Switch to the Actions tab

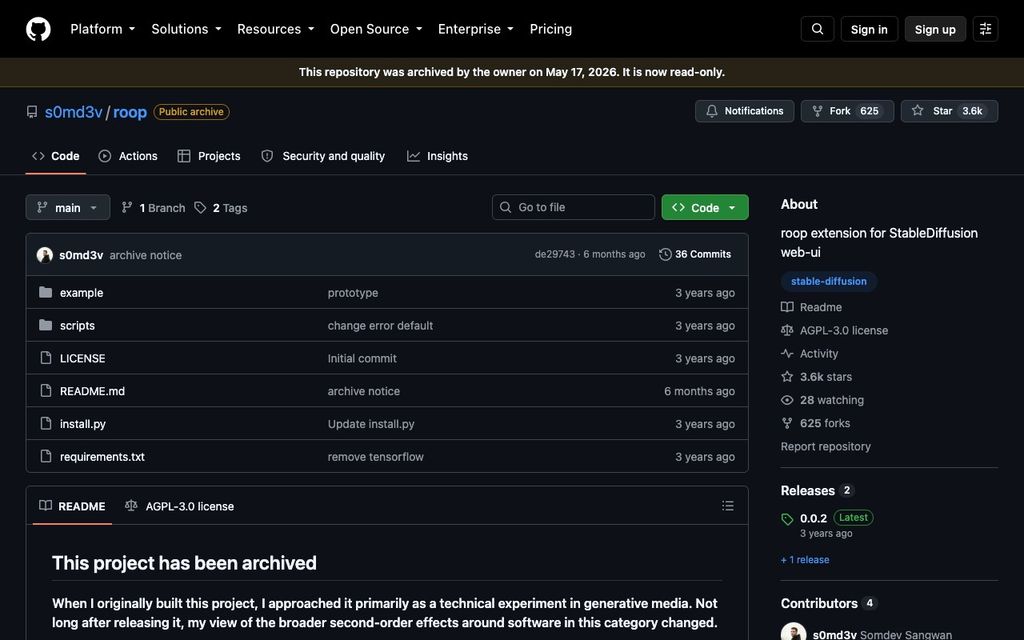(x=128, y=156)
